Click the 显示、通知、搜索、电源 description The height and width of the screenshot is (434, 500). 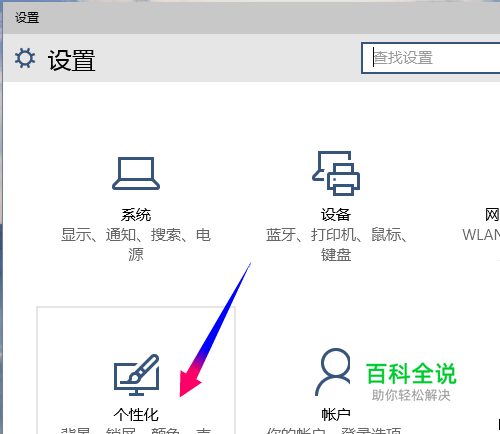click(136, 245)
